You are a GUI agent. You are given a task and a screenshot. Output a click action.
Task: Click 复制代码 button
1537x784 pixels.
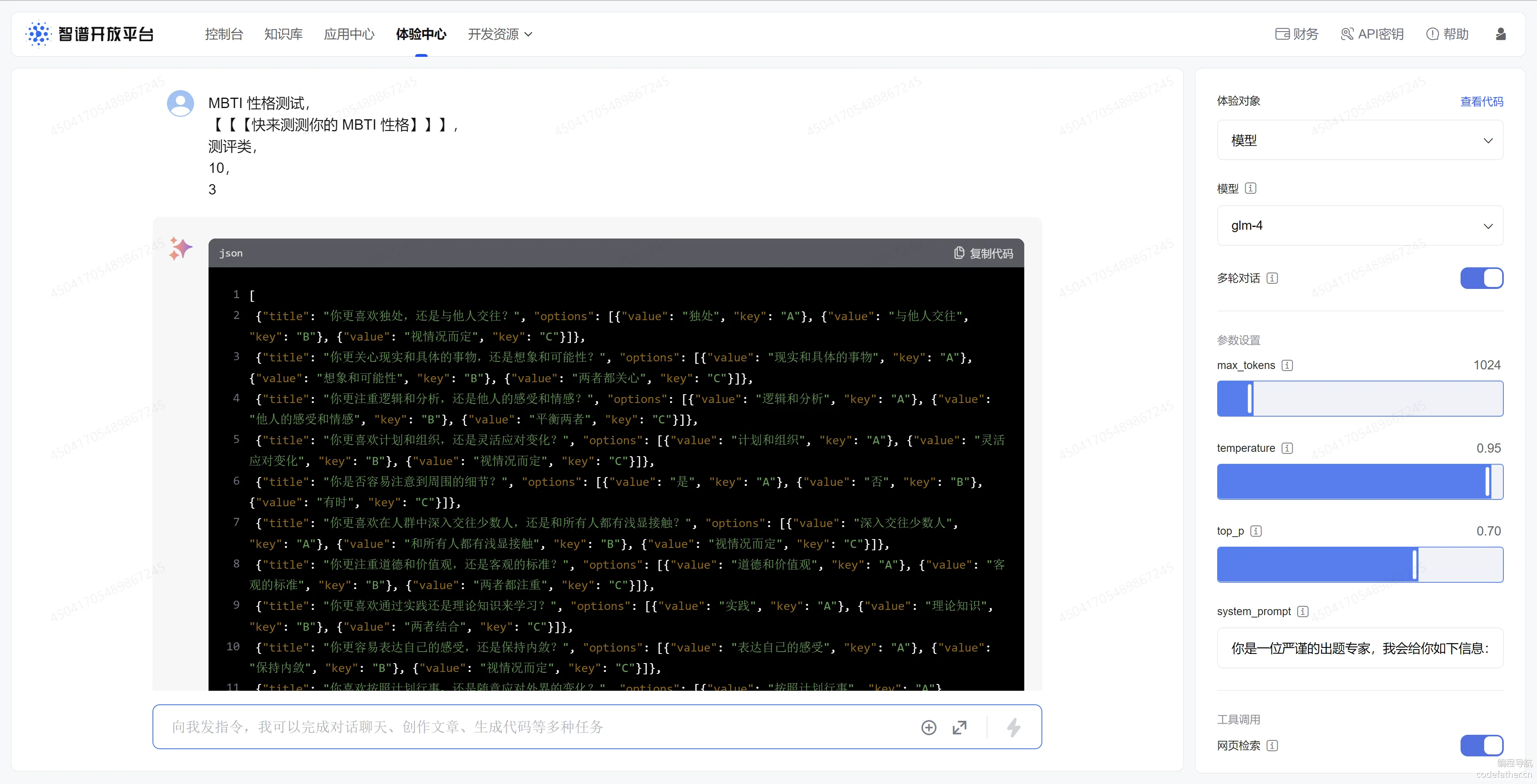click(983, 253)
